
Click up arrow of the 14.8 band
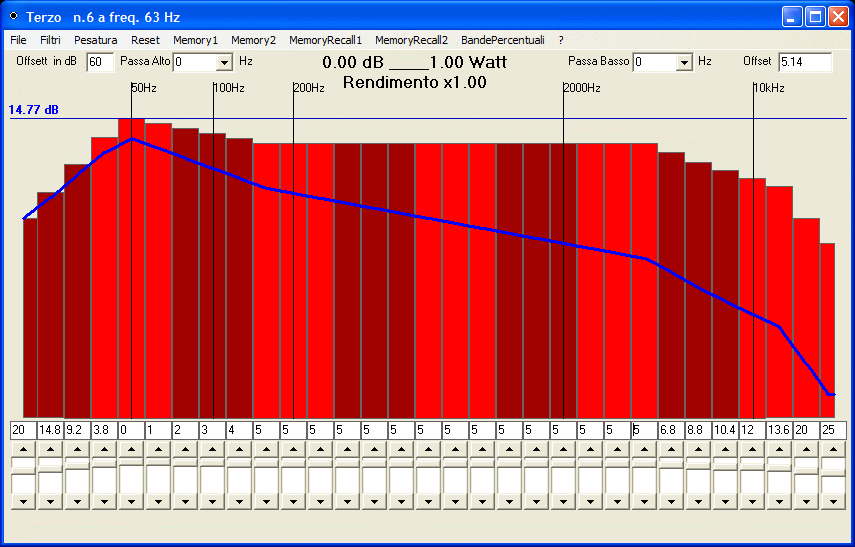50,449
